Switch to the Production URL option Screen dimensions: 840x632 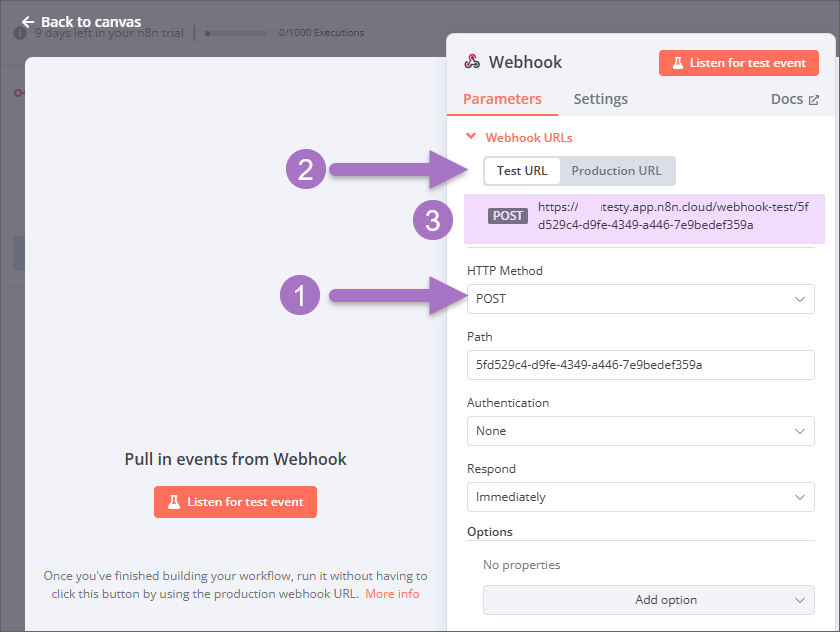(x=616, y=171)
